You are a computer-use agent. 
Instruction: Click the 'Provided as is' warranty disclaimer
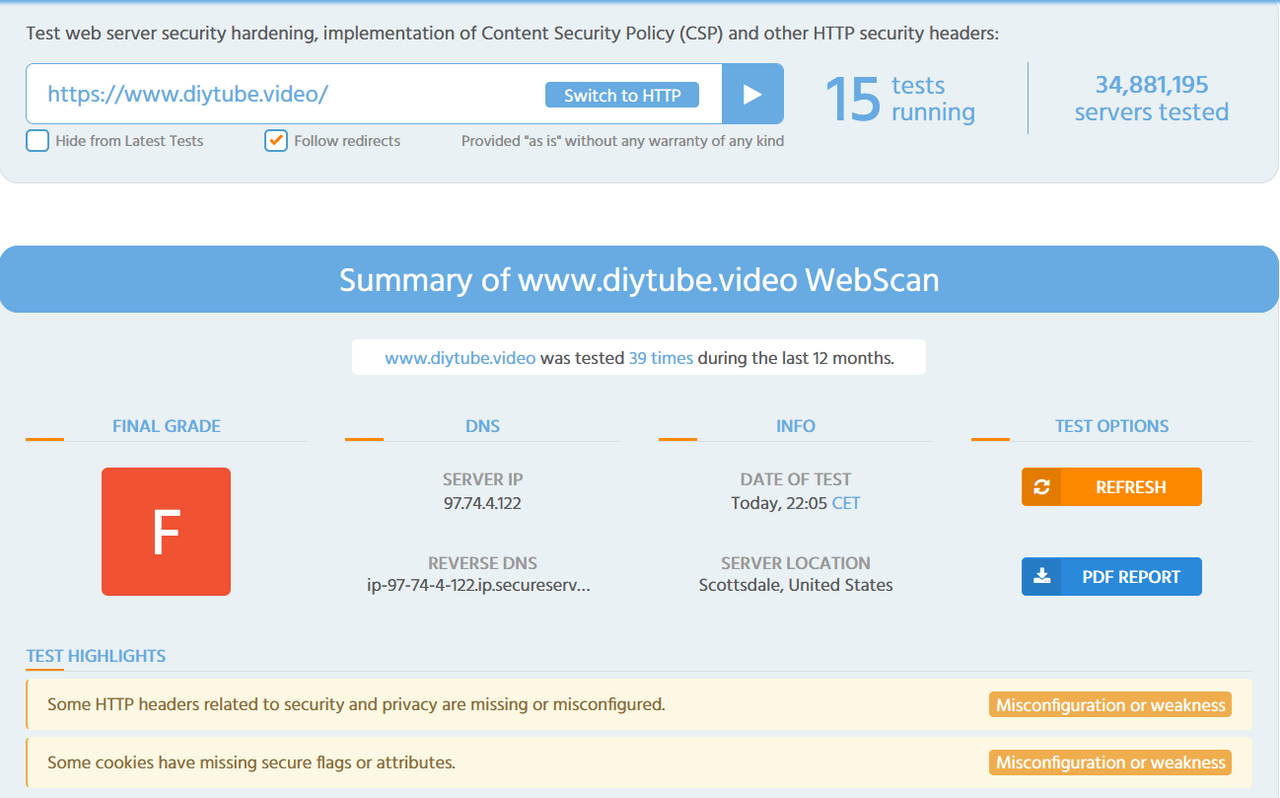click(x=623, y=141)
